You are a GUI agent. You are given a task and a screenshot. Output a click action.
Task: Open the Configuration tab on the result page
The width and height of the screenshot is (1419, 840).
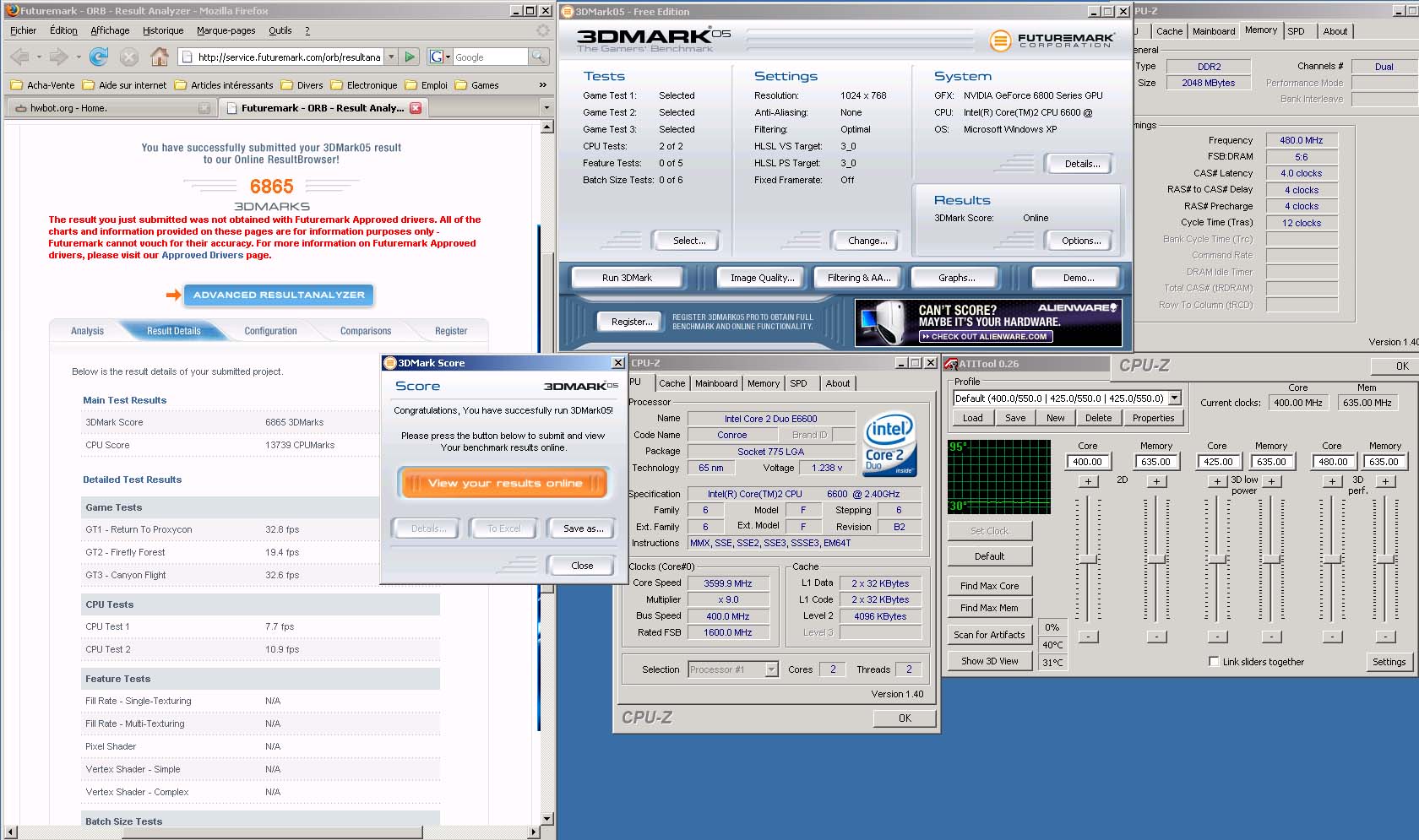270,331
